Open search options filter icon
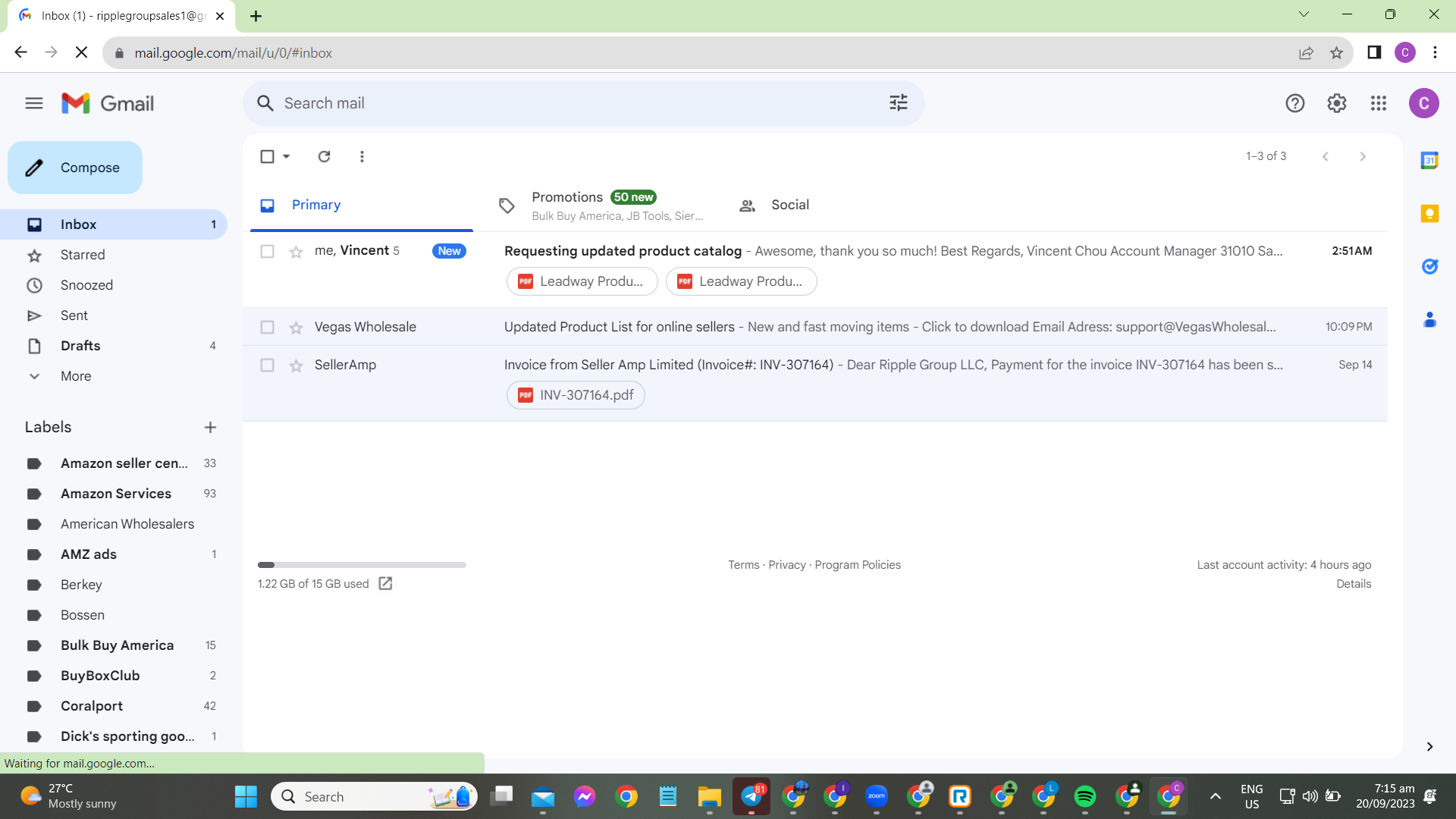 coord(899,103)
